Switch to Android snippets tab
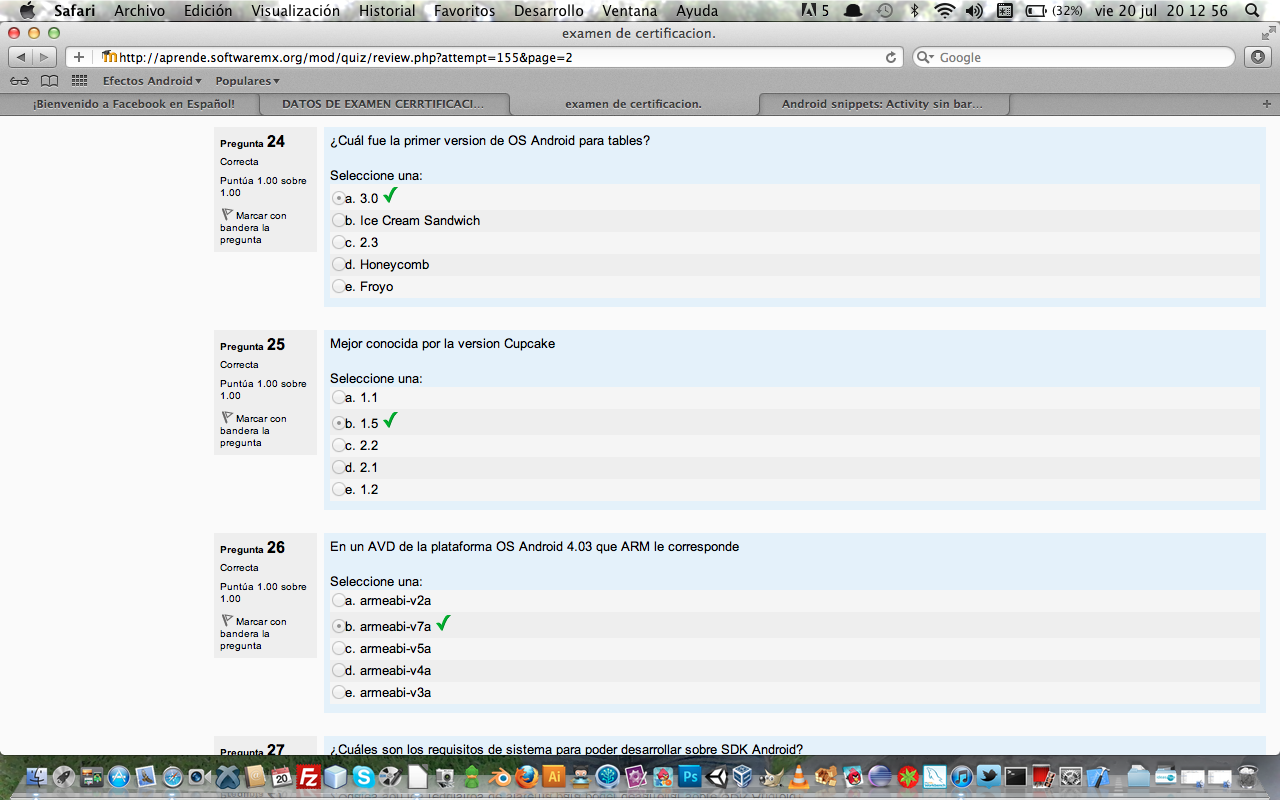Viewport: 1280px width, 800px height. point(883,104)
